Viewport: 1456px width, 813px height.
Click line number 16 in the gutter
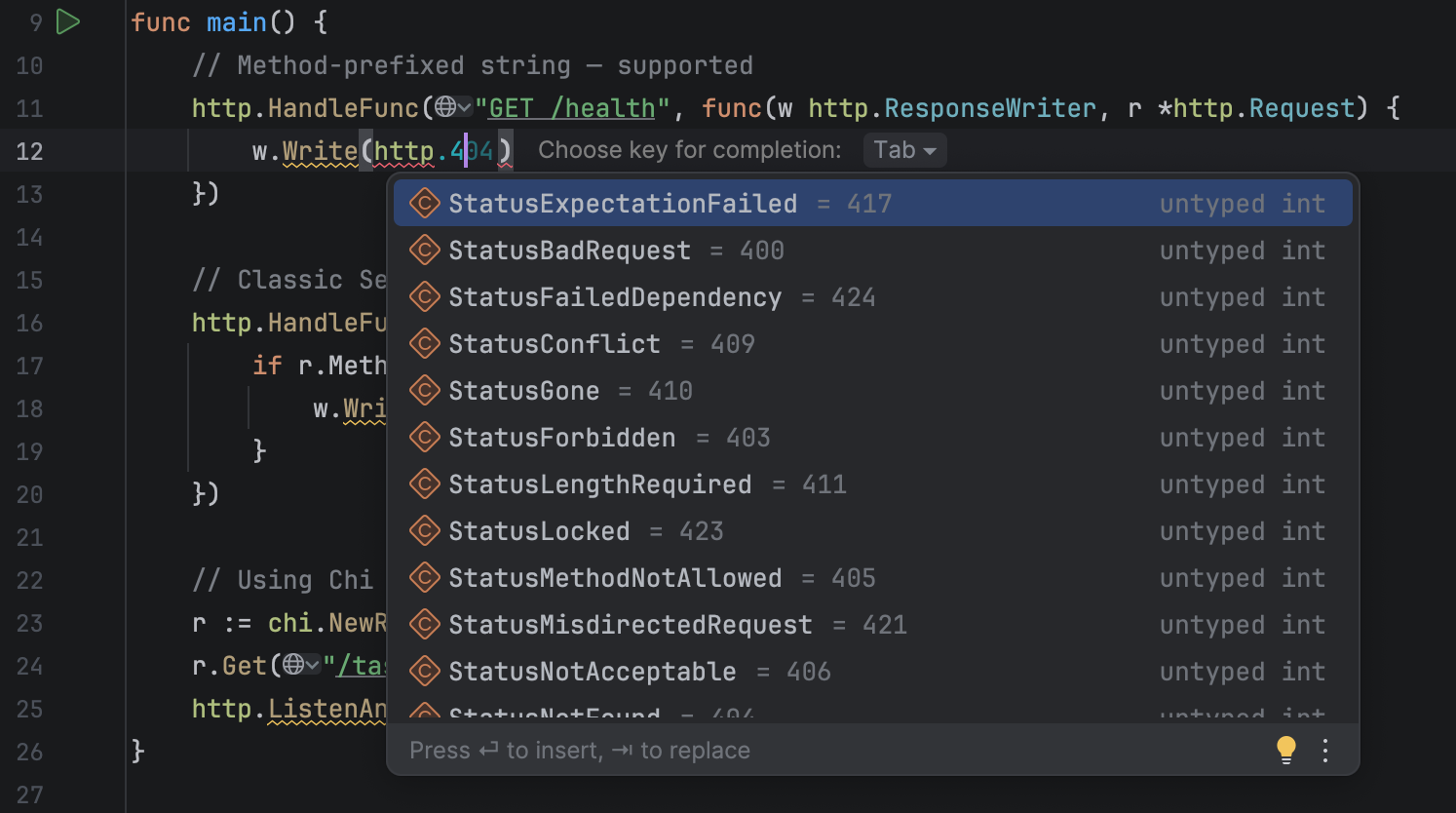(29, 323)
